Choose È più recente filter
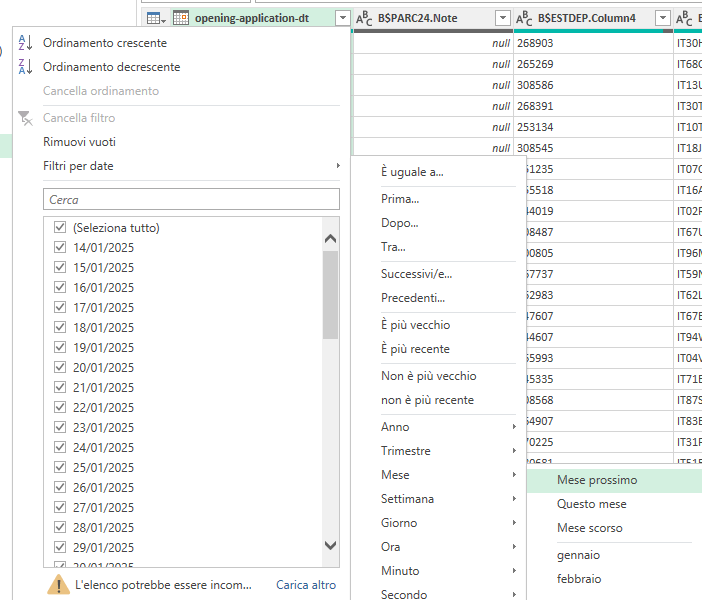Image resolution: width=702 pixels, height=600 pixels. coord(415,349)
